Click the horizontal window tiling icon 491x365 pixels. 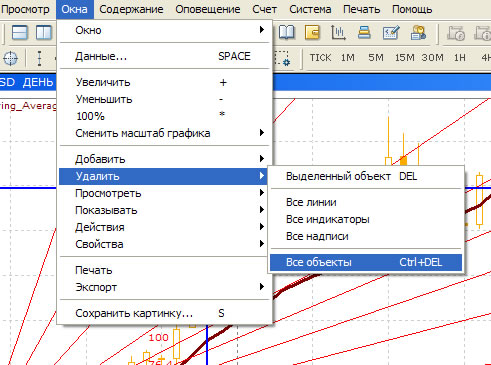pyautogui.click(x=20, y=33)
